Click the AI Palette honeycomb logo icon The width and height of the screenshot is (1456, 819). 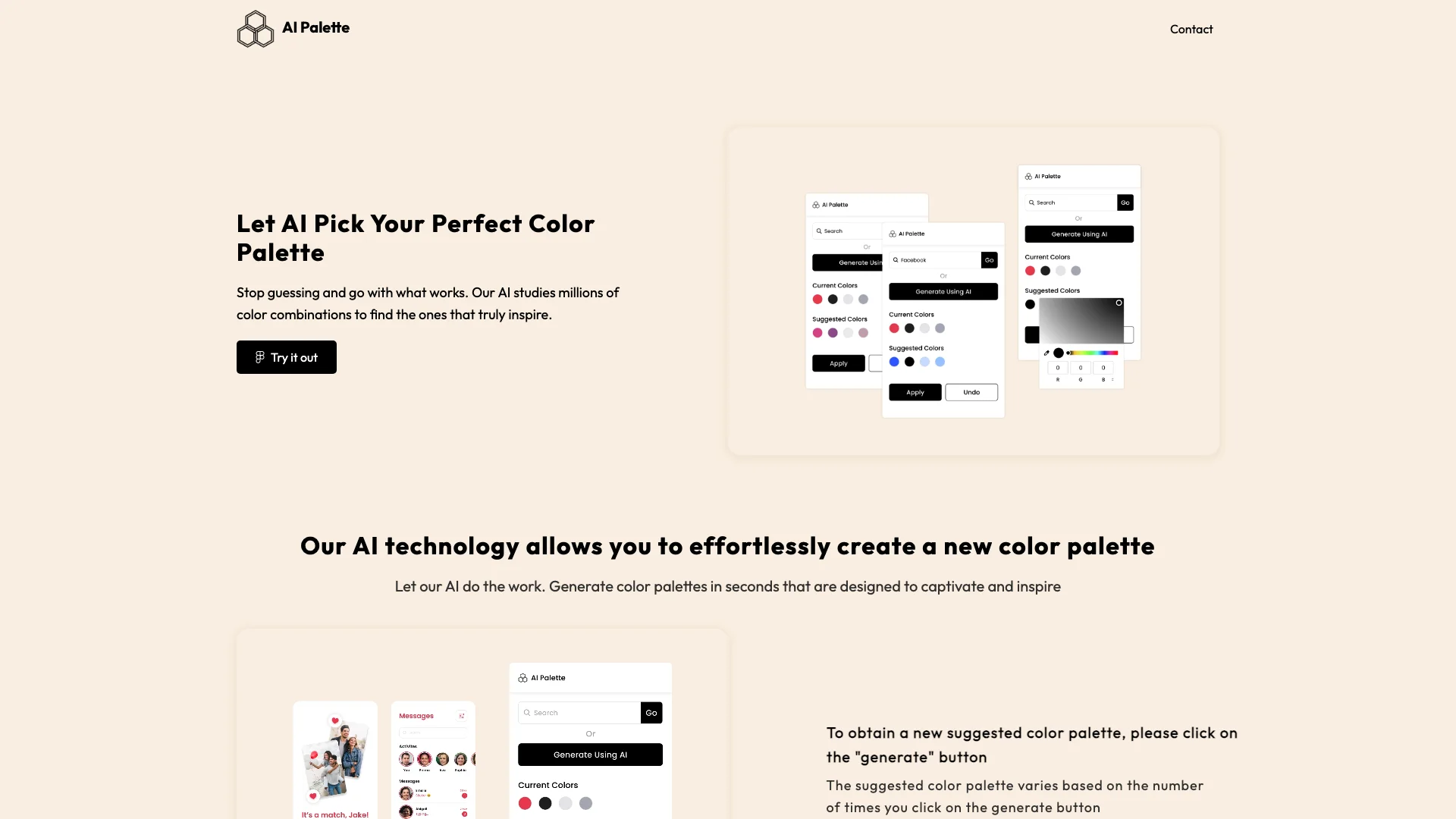click(x=255, y=28)
